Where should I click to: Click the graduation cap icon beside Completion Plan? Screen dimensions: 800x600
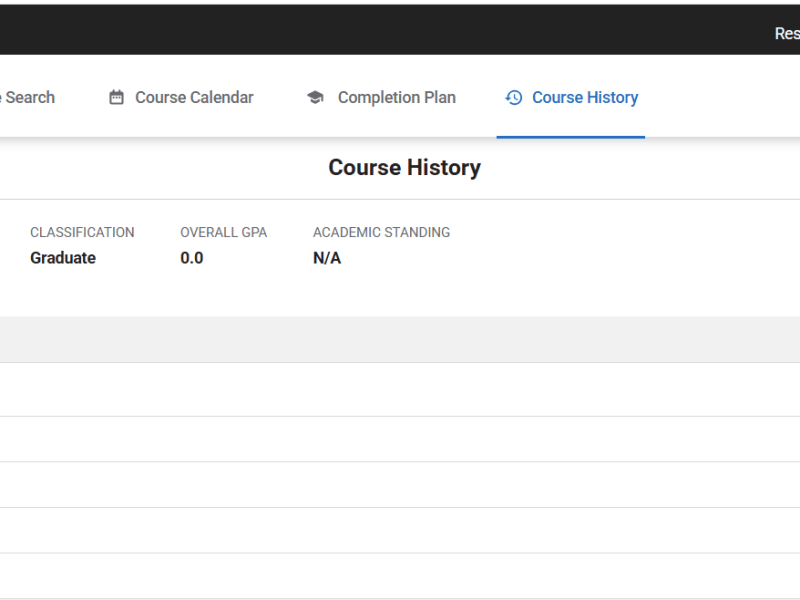316,97
